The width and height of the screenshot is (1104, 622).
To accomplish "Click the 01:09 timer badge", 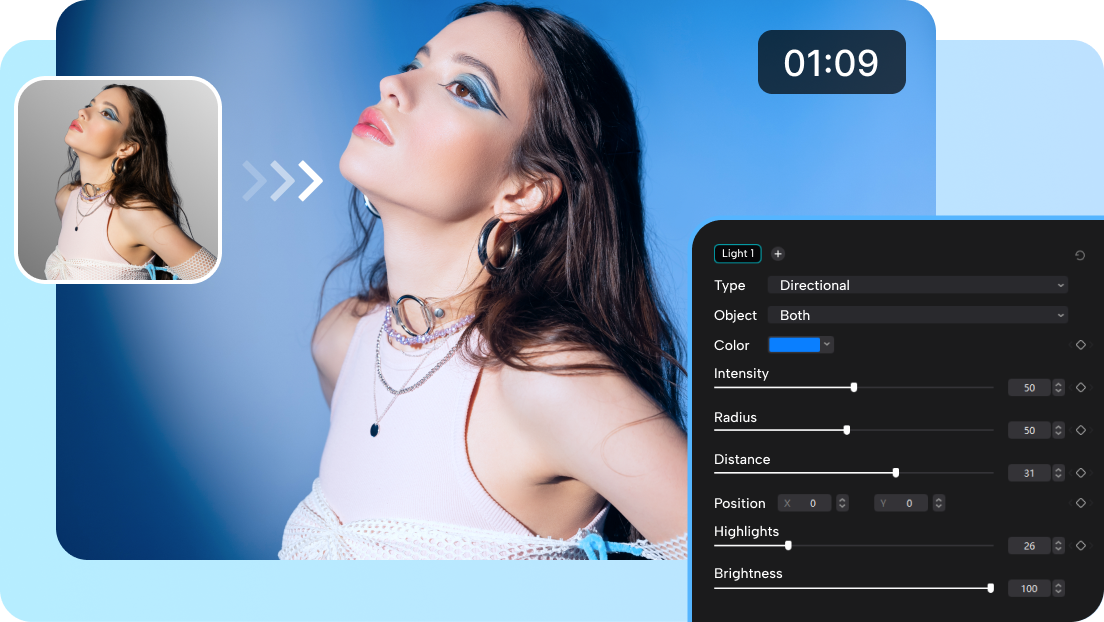I will [x=832, y=62].
